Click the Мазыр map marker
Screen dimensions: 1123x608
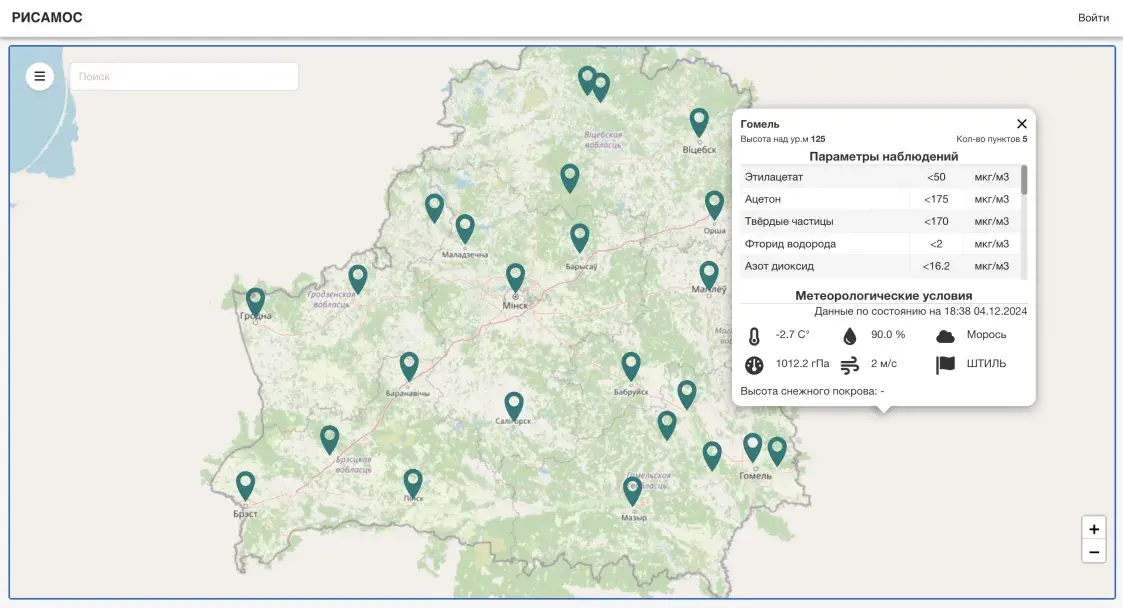[x=632, y=489]
